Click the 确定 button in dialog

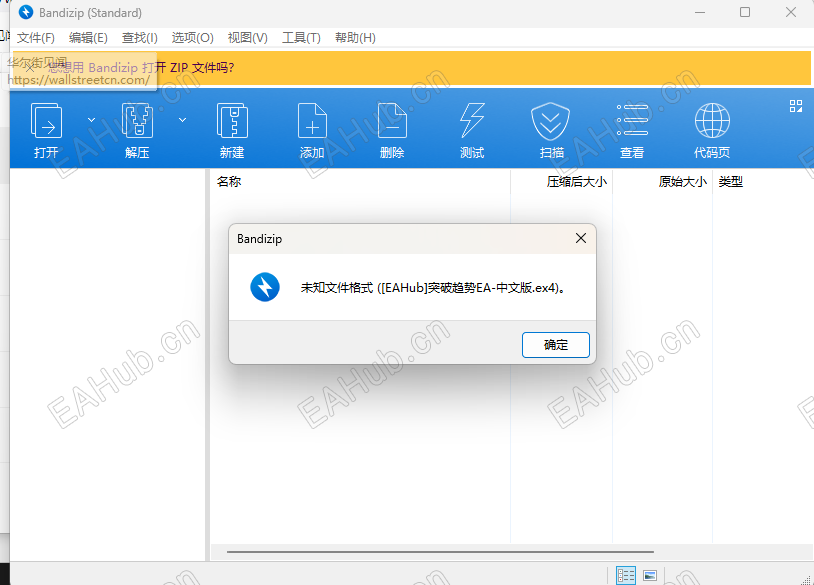(x=555, y=345)
